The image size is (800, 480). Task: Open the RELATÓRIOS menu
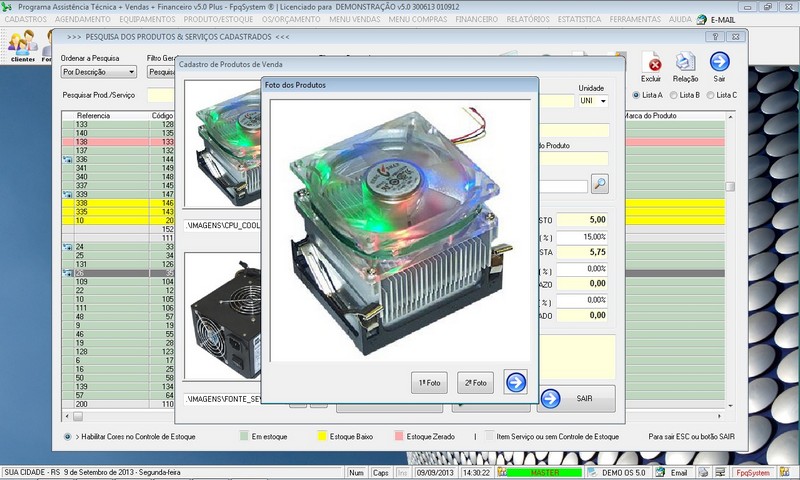528,19
